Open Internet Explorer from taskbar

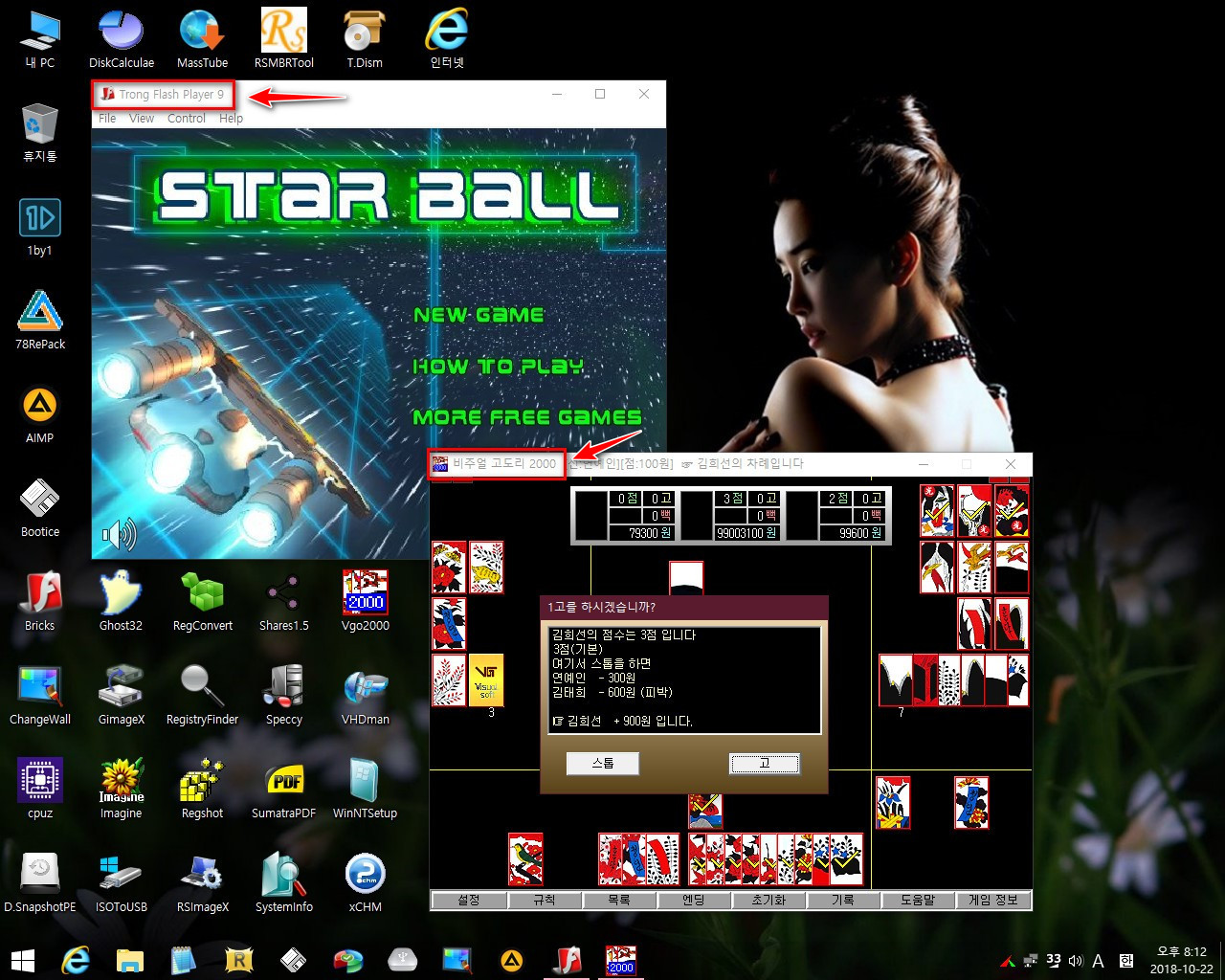pos(76,960)
